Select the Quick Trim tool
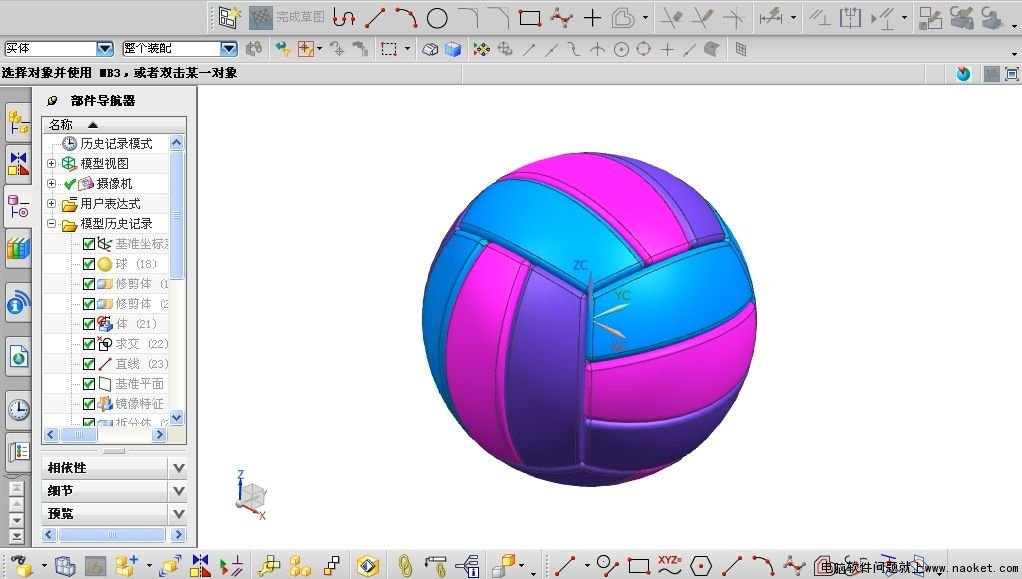The image size is (1022, 579). point(671,18)
